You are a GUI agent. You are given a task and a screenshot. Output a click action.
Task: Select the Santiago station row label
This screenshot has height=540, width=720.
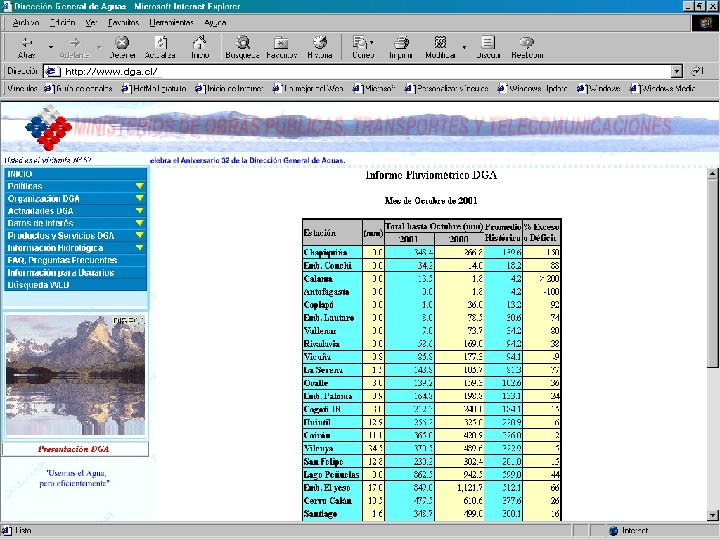[x=320, y=514]
